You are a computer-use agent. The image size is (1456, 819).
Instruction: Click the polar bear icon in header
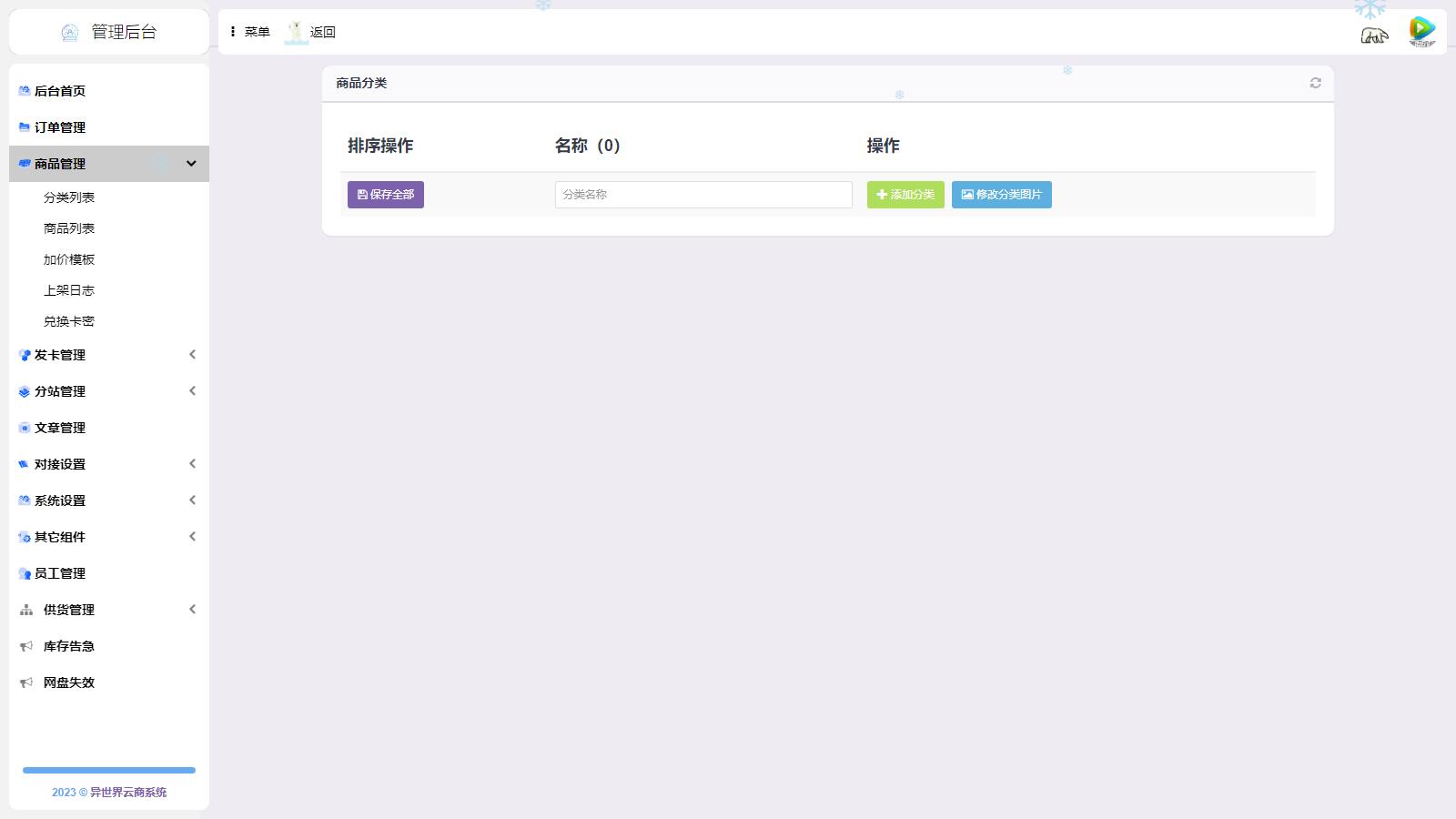click(x=1374, y=35)
